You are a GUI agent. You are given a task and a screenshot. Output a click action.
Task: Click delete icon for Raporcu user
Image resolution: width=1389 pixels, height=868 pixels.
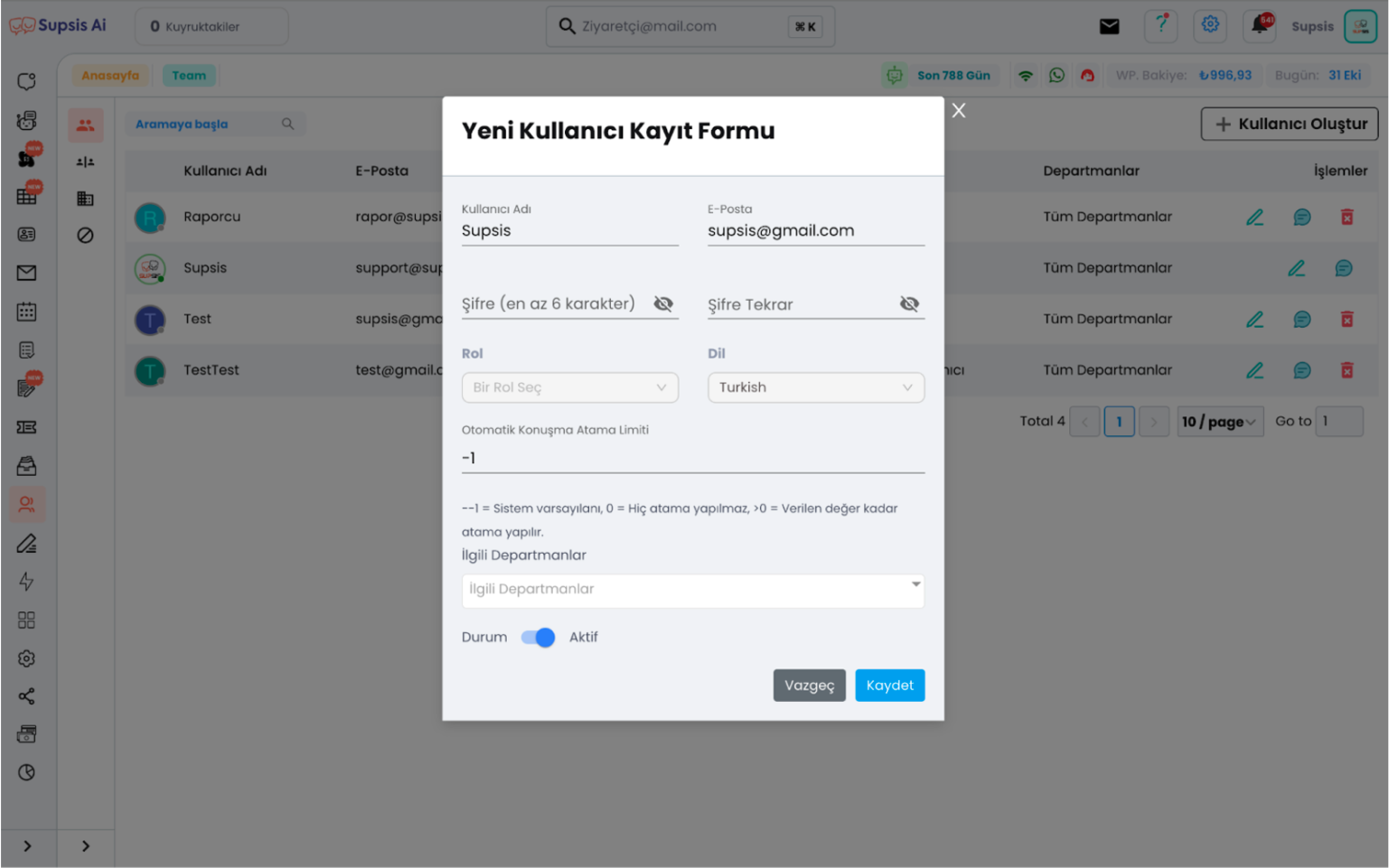tap(1347, 217)
